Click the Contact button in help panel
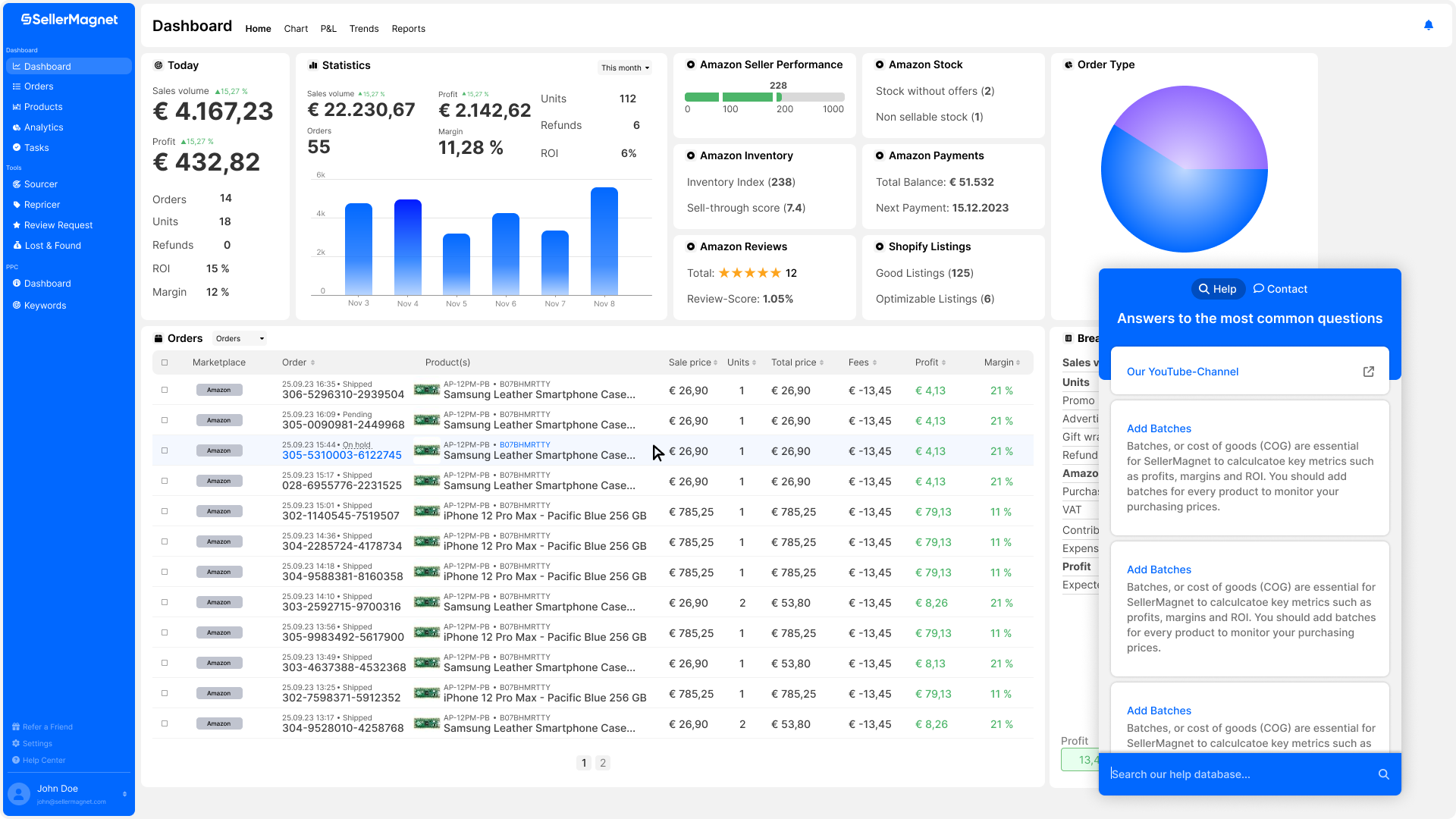The image size is (1456, 819). pyautogui.click(x=1280, y=289)
